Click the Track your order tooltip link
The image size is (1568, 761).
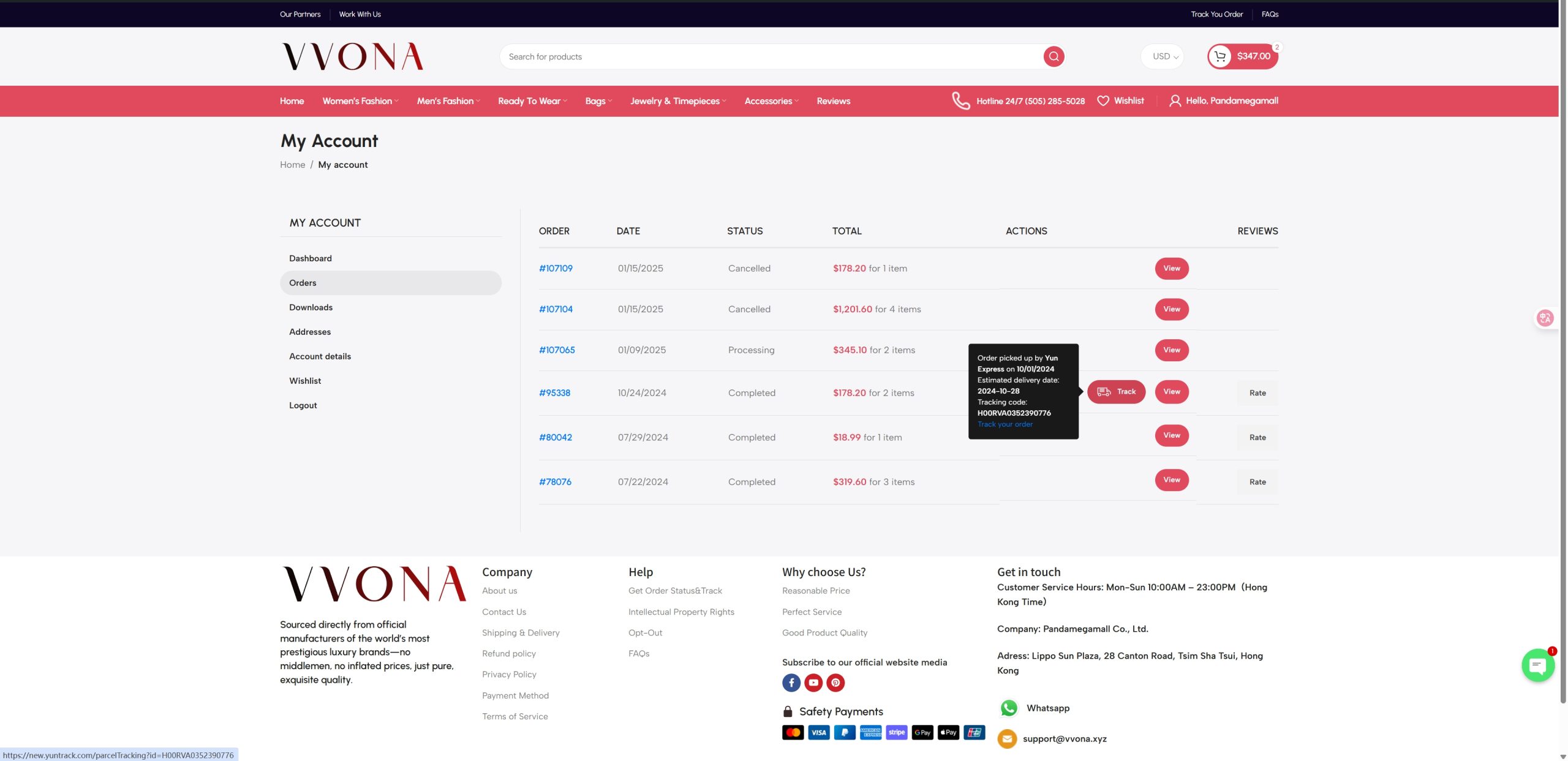pyautogui.click(x=1005, y=424)
